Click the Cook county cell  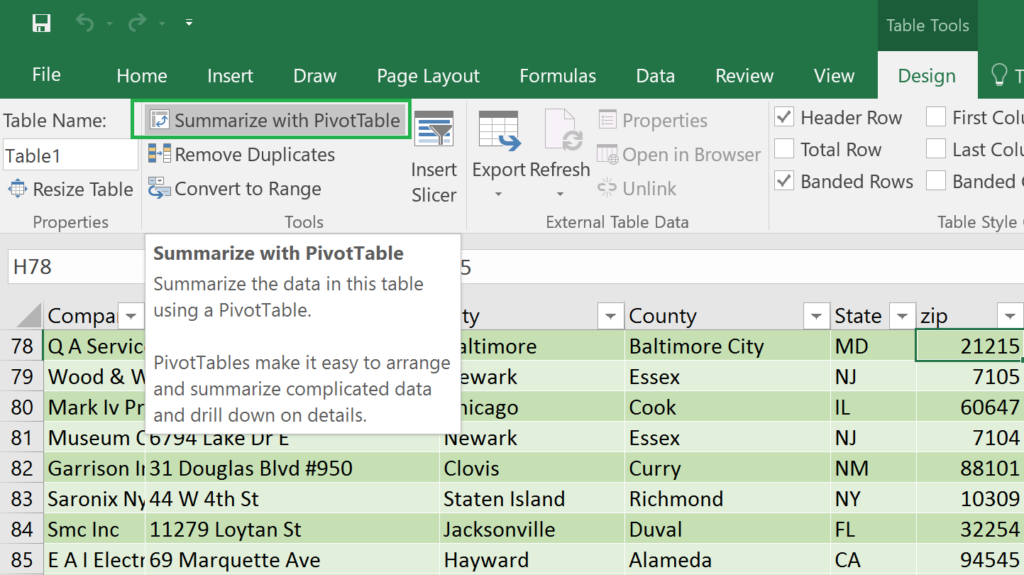coord(727,407)
